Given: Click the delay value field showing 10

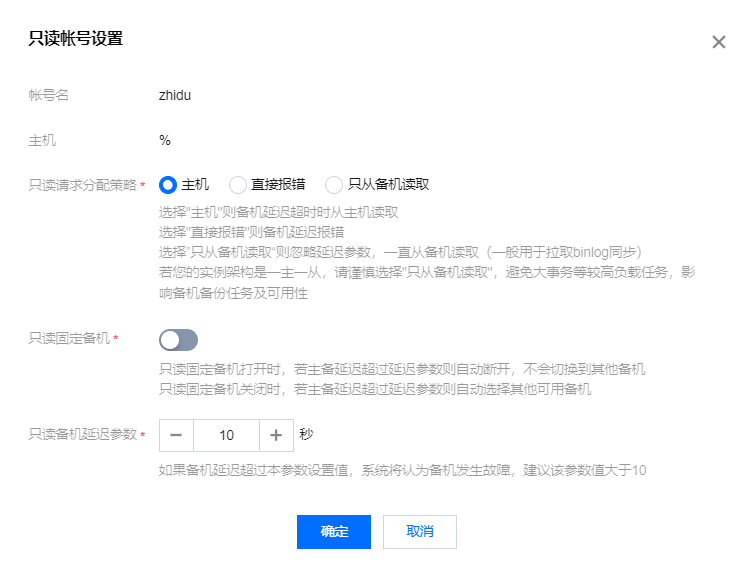Looking at the screenshot, I should click(226, 435).
